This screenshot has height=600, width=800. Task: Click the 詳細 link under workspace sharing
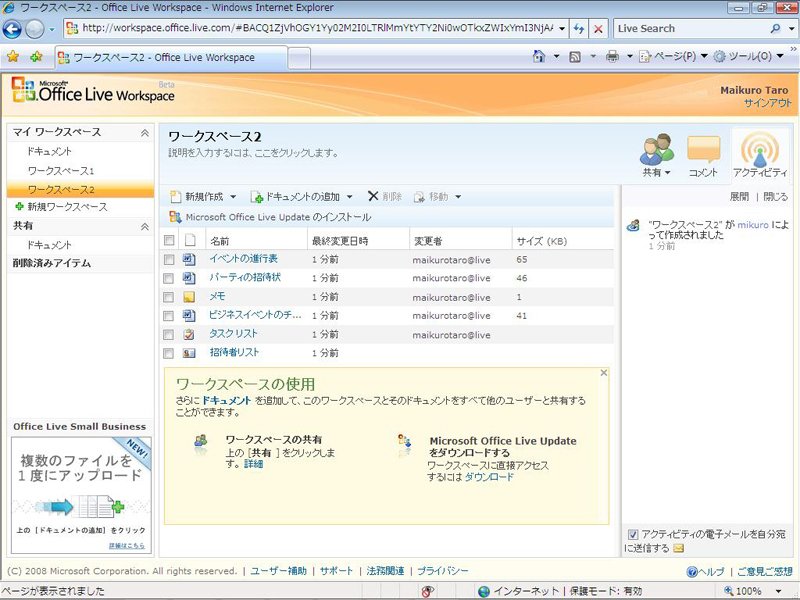click(x=253, y=464)
